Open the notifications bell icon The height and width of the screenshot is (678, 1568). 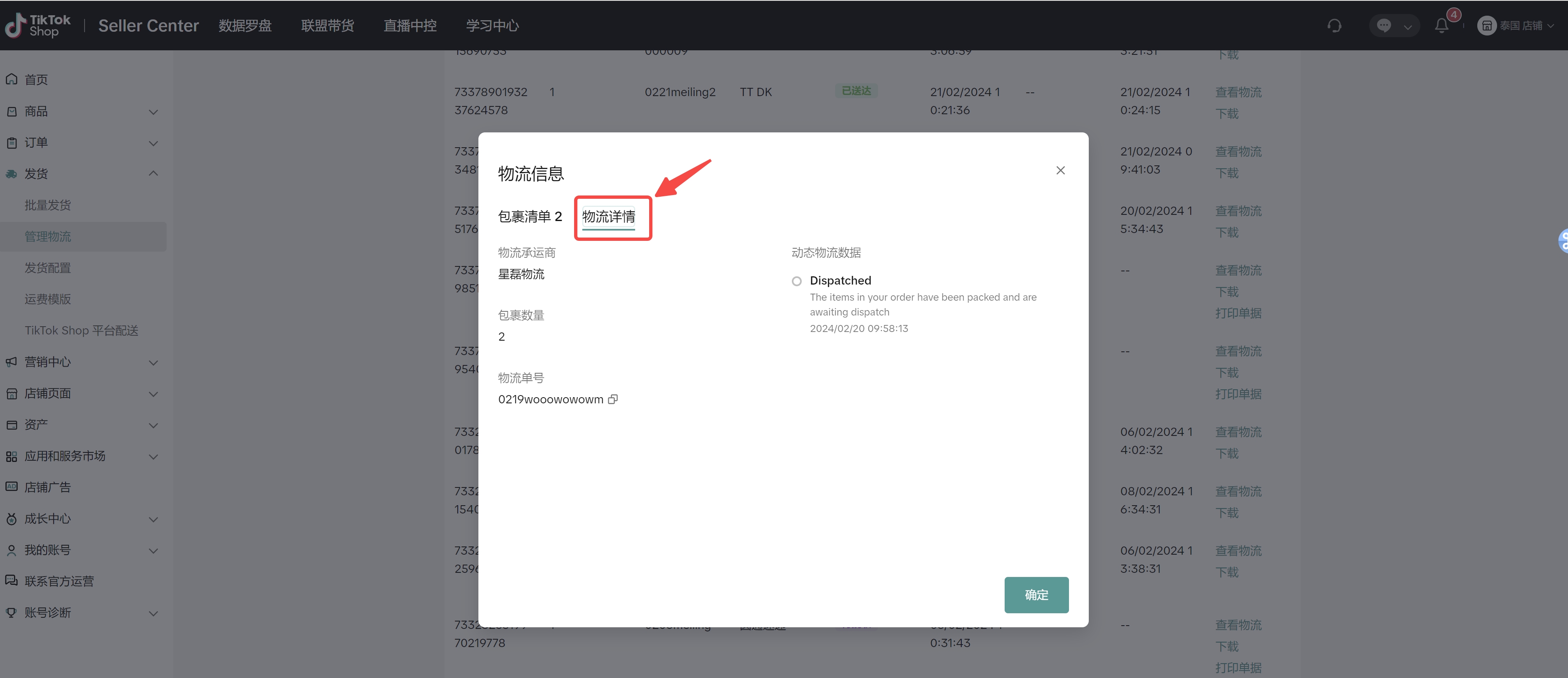point(1441,26)
